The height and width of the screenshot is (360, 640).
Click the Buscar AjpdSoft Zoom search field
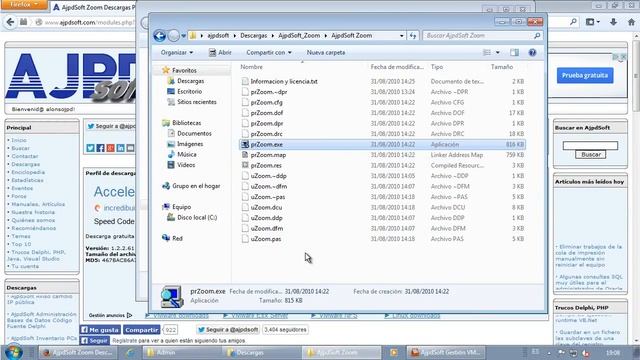[483, 36]
